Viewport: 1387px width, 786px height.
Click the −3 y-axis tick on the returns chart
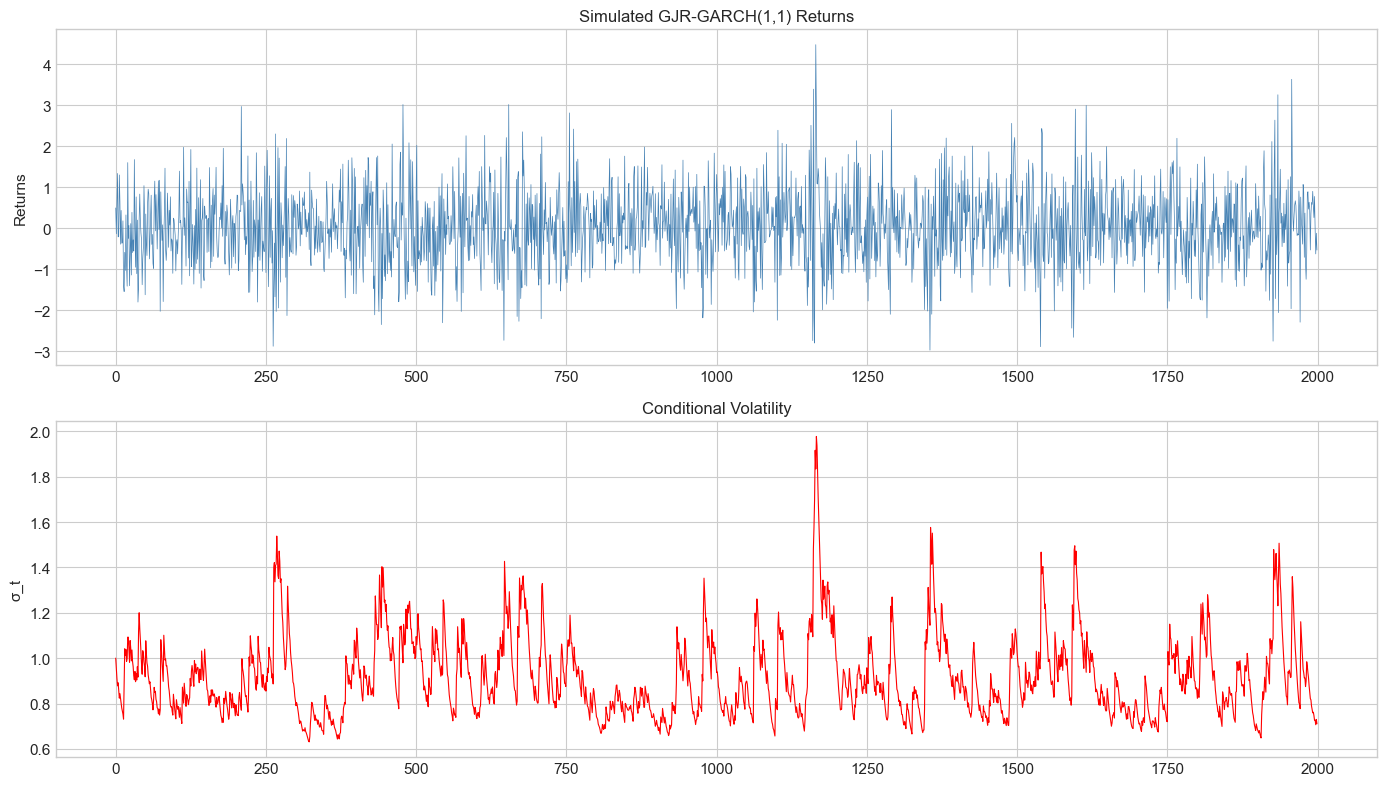37,352
